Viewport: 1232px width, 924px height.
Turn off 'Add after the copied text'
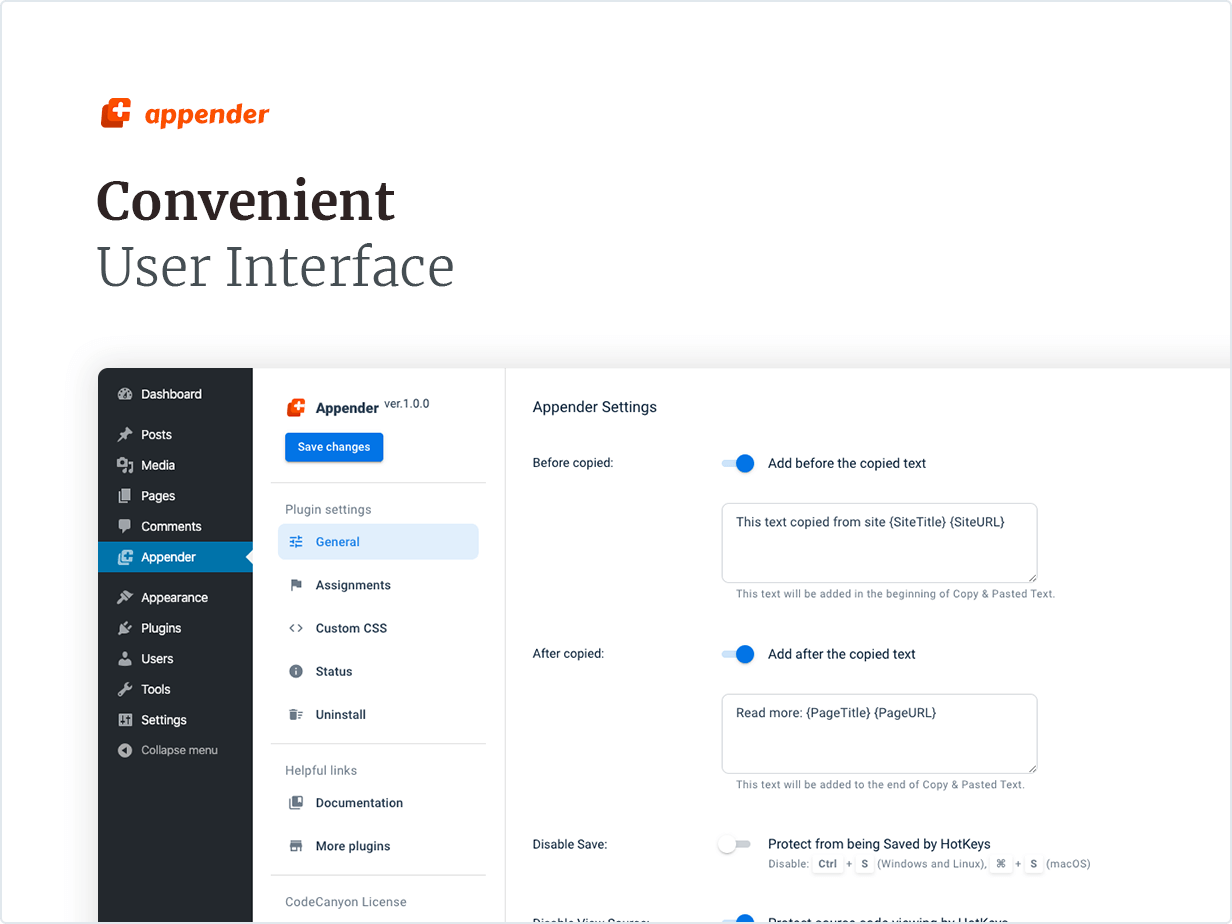click(x=737, y=654)
